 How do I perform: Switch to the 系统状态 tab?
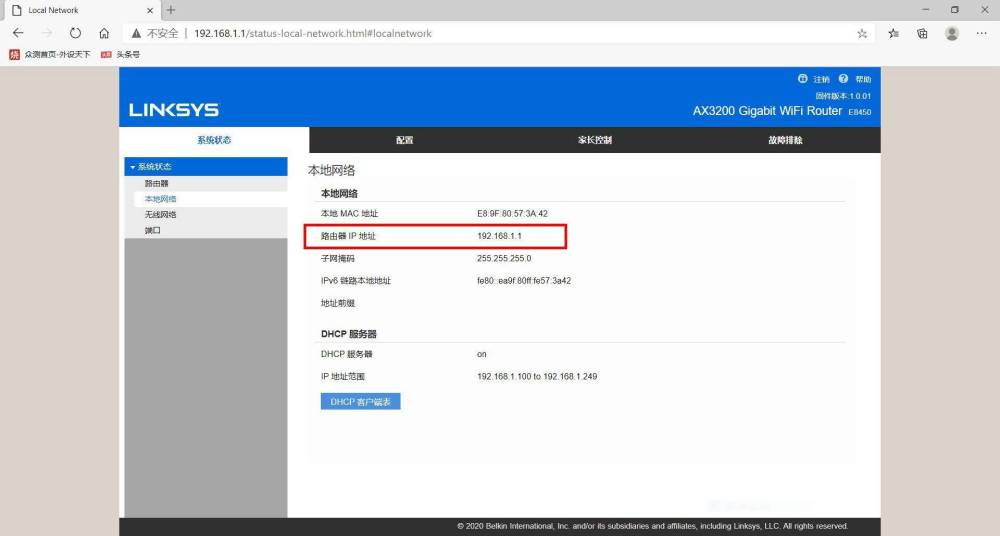pos(214,140)
